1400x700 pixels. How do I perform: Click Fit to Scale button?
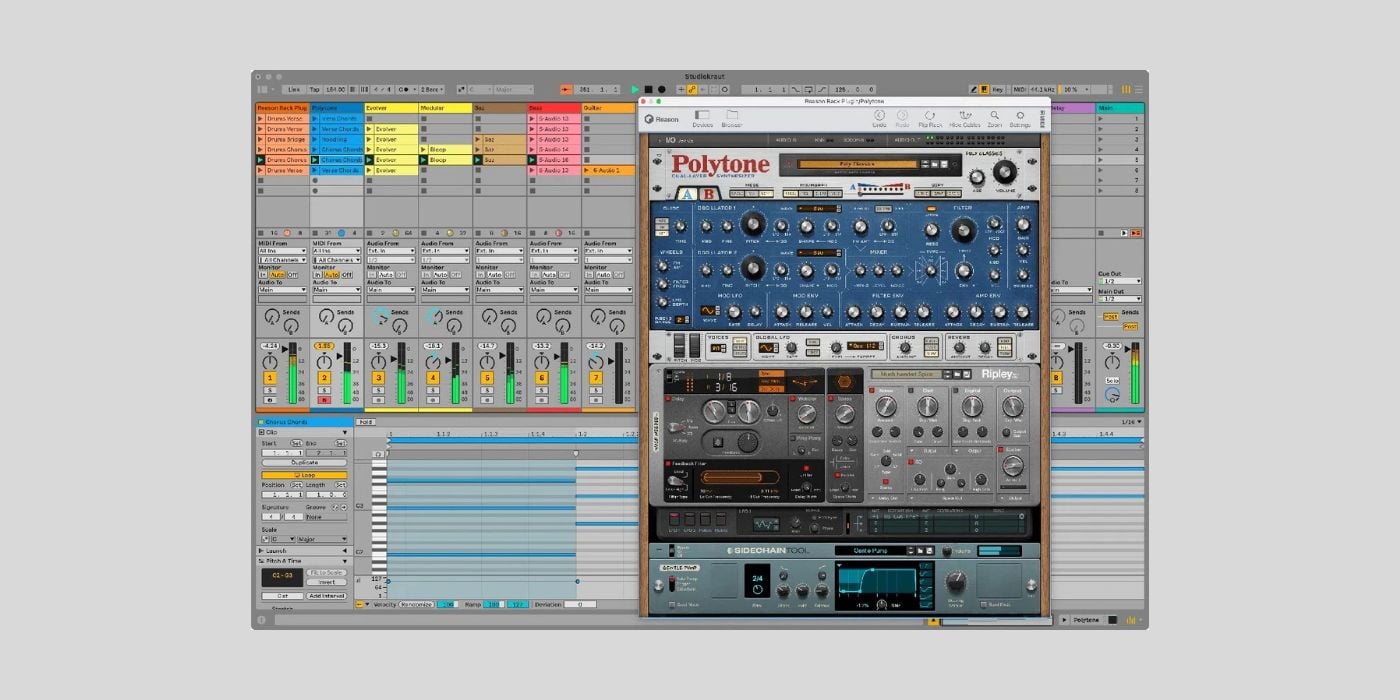(x=326, y=572)
